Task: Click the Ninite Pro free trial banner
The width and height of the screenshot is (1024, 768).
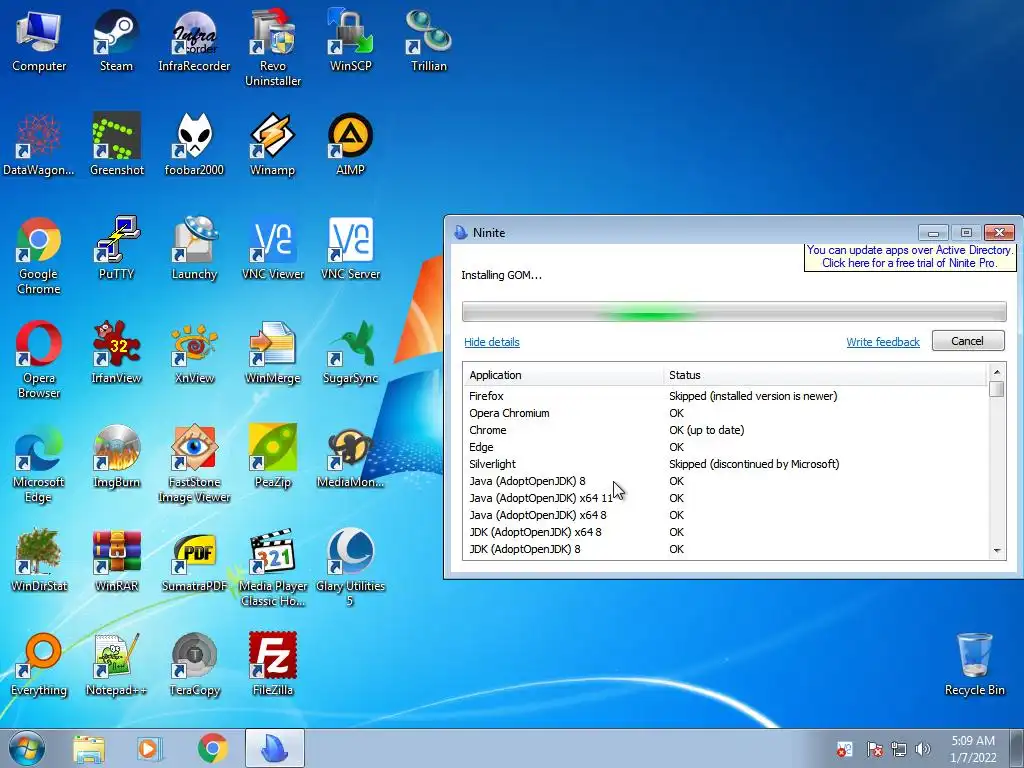Action: pos(910,257)
